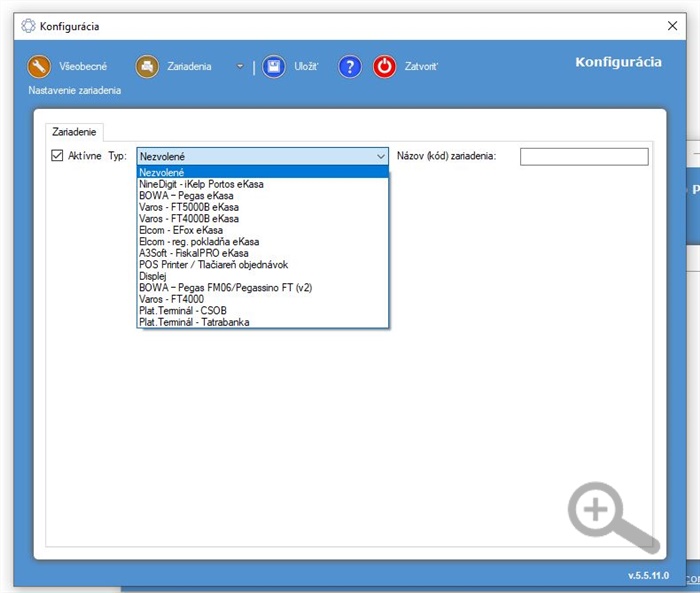Screen dimensions: 700x593
Task: Collapse the Typ combo box arrow
Action: [381, 156]
